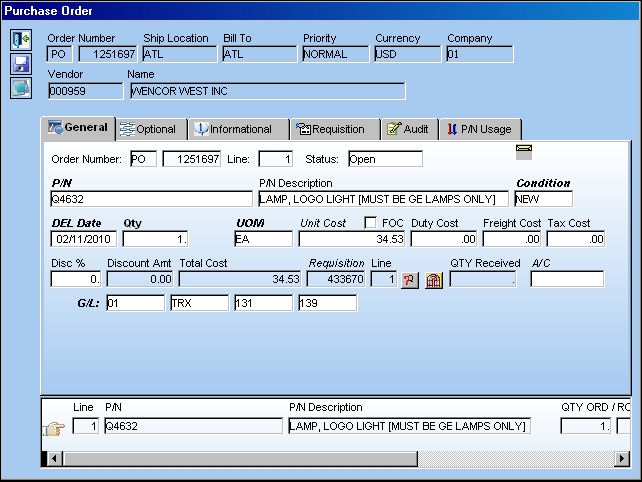Click the save floppy disk icon
The width and height of the screenshot is (642, 482).
pos(21,64)
